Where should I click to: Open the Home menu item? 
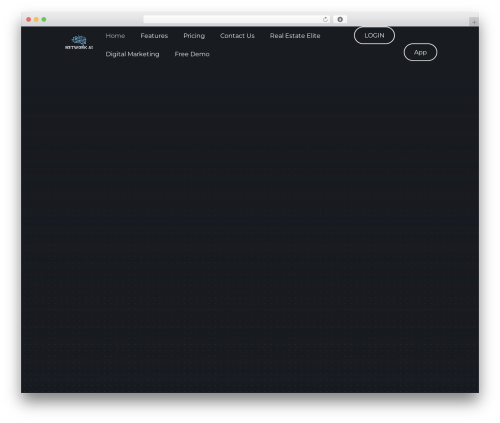point(115,36)
